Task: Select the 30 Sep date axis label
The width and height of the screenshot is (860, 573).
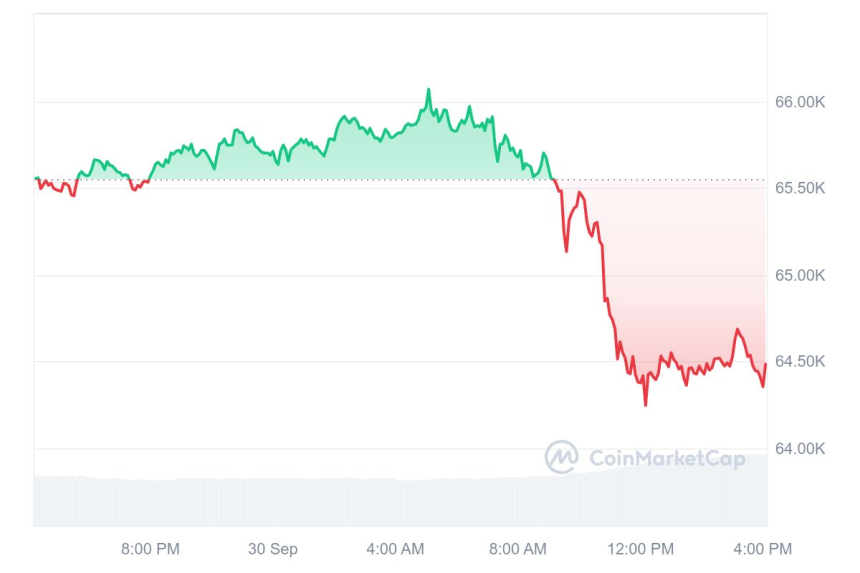Action: (x=272, y=549)
